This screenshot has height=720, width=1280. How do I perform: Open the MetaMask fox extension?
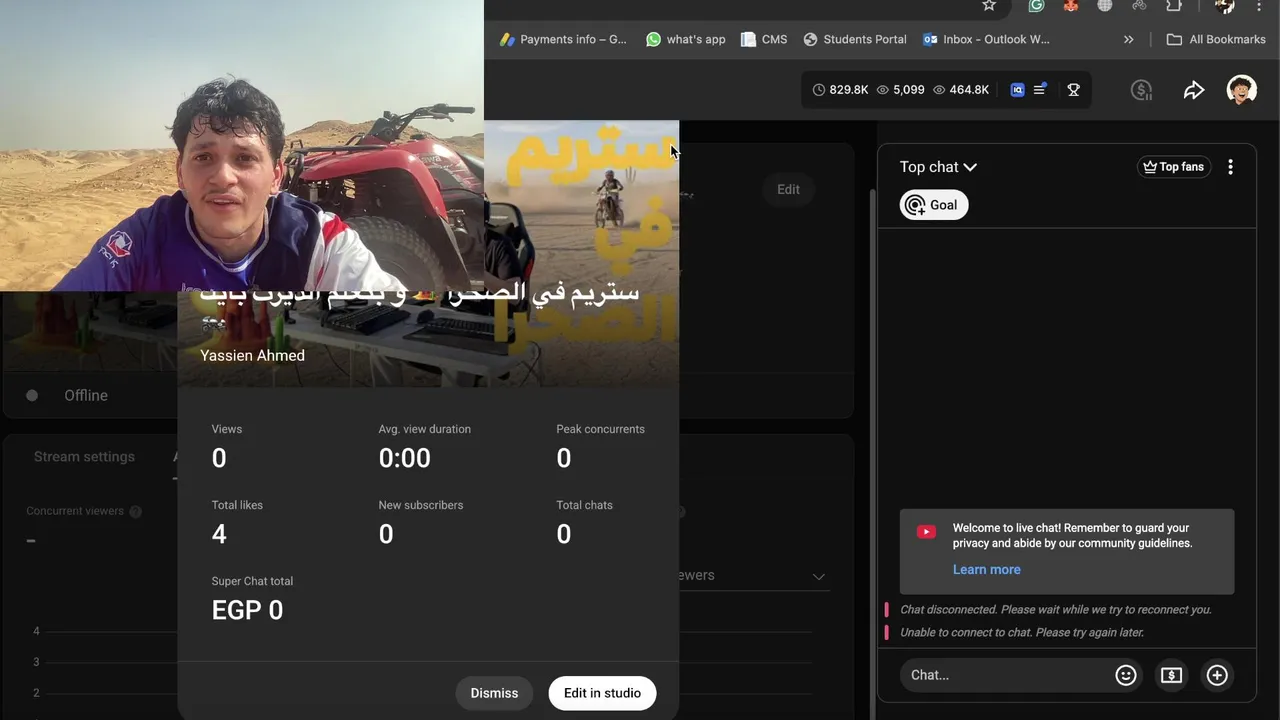(x=1071, y=6)
